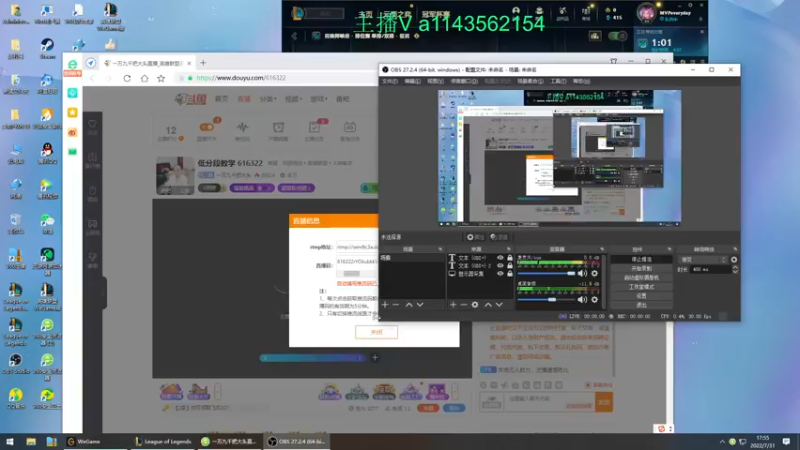Open audio settings gear for first mixer channel
This screenshot has width=800, height=450.
(594, 273)
